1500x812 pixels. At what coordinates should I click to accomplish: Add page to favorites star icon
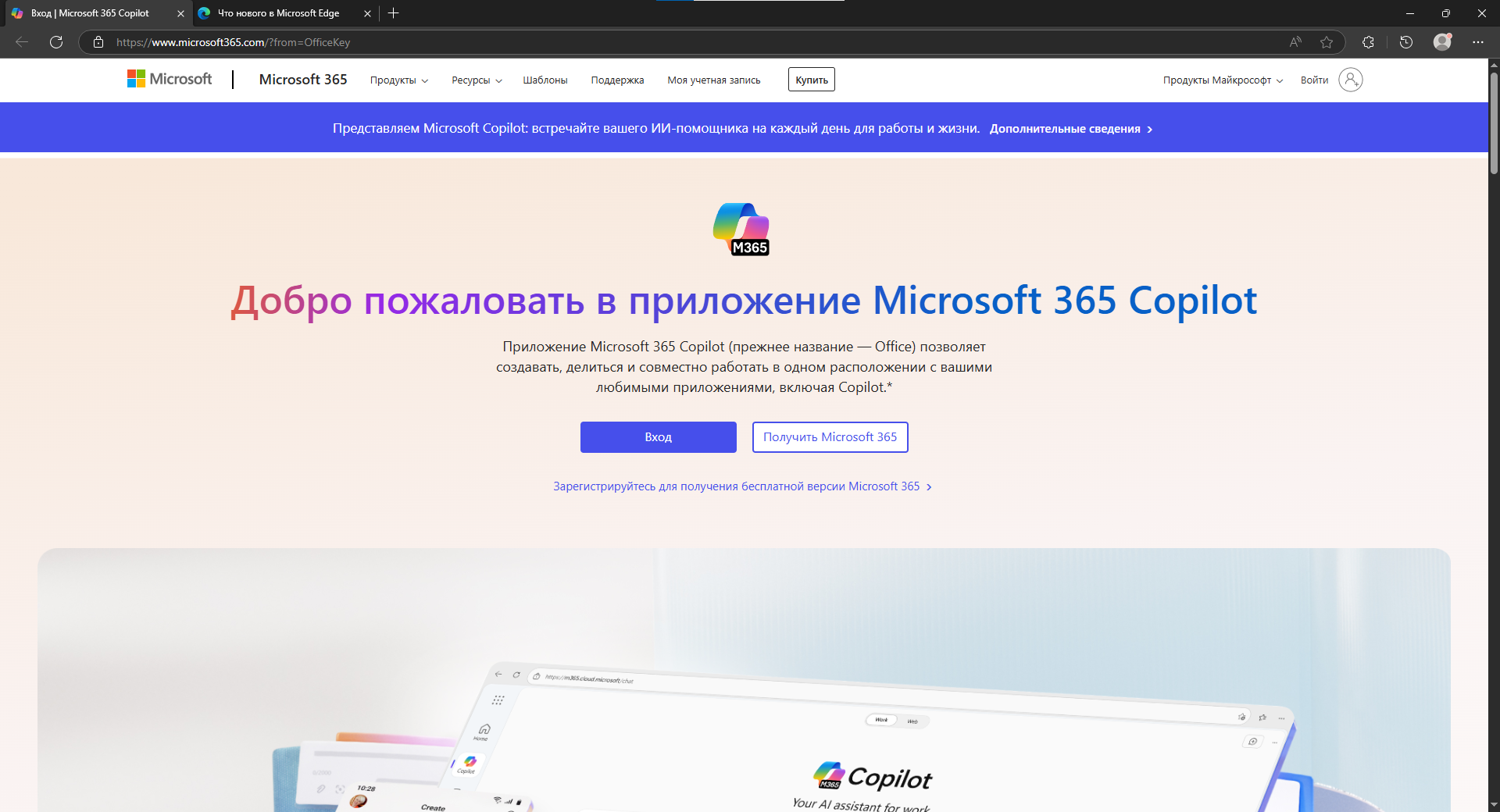coord(1327,42)
